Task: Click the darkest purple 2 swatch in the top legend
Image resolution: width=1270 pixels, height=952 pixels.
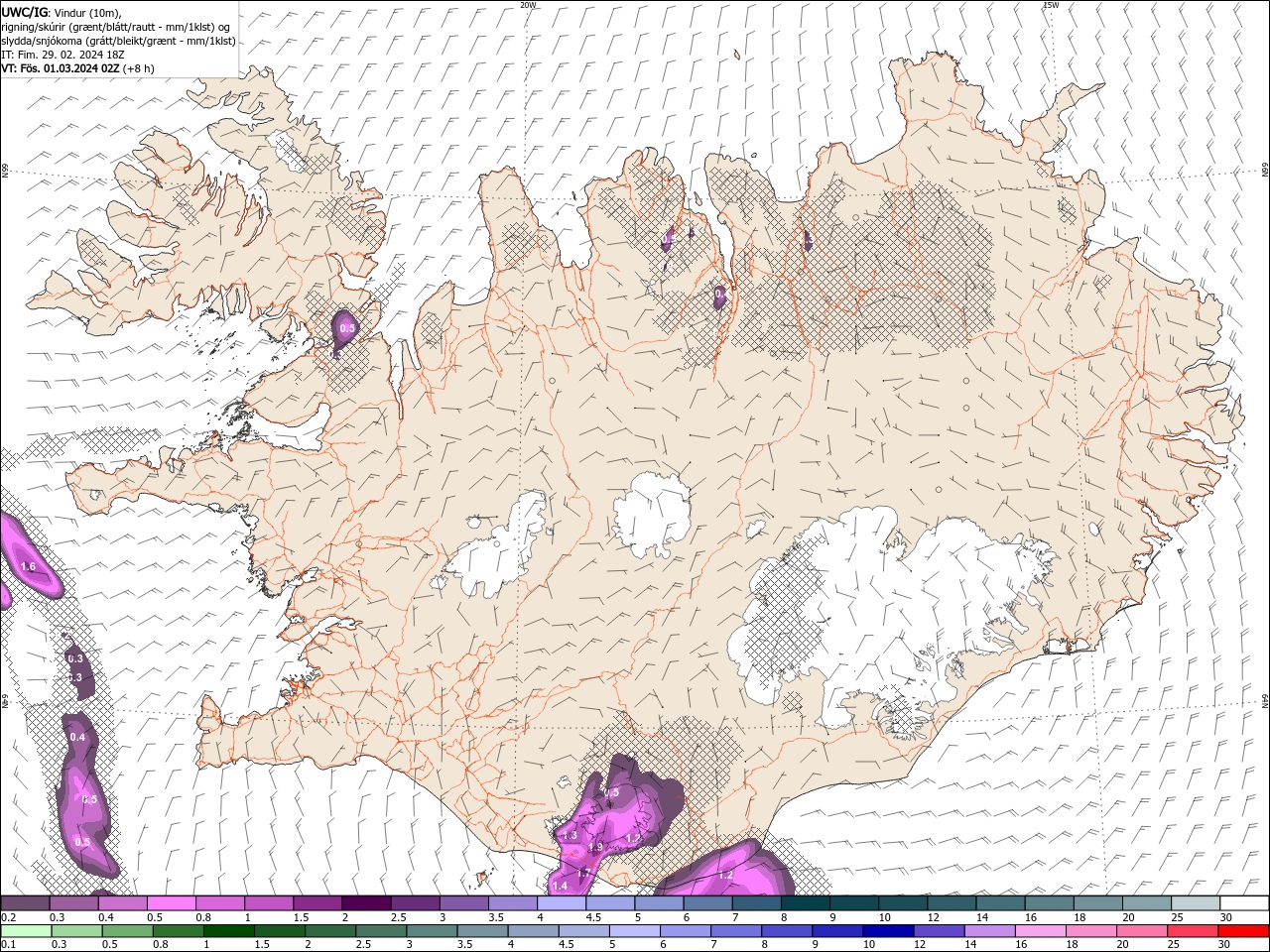Action: coord(366,903)
